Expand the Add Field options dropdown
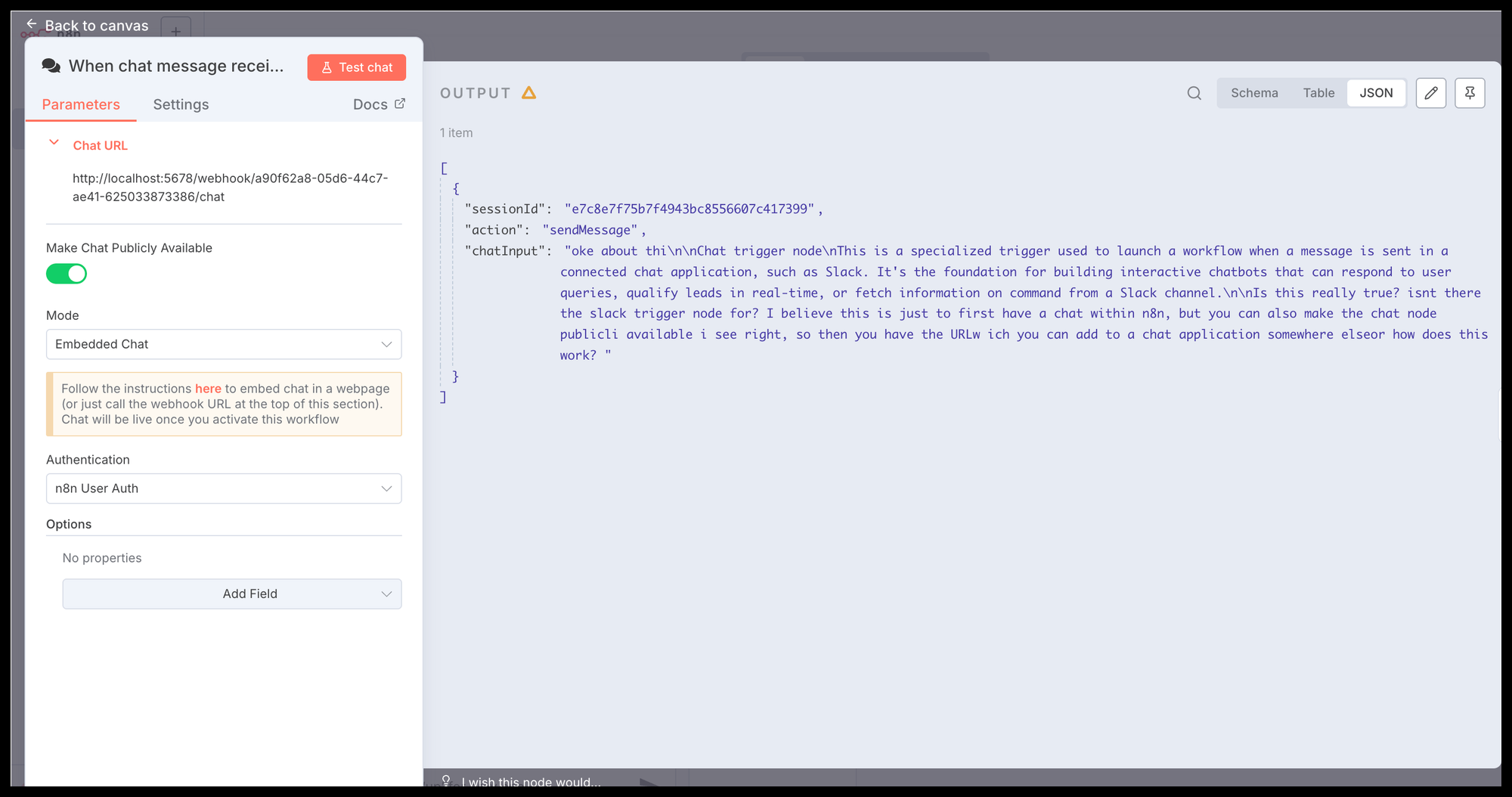Viewport: 1512px width, 797px height. (x=232, y=594)
